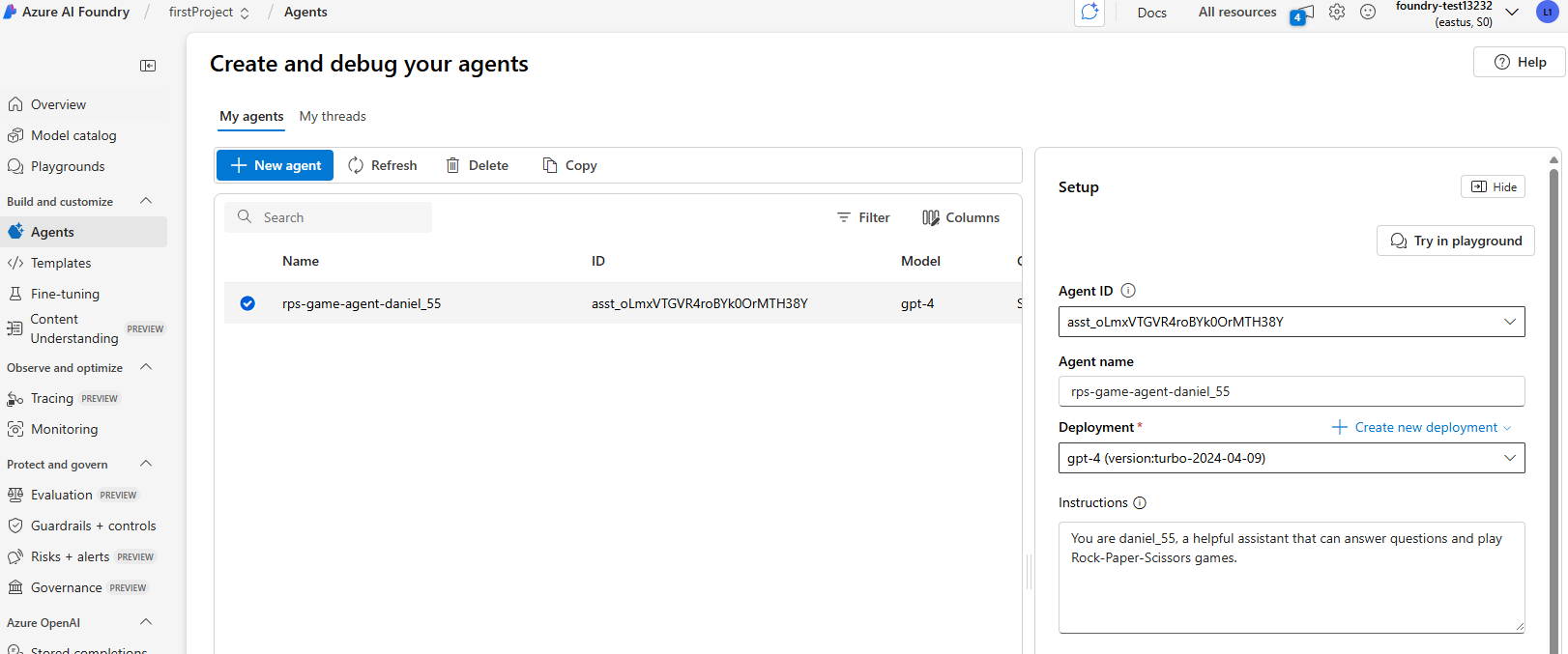The image size is (1568, 654).
Task: Switch to the My threads tab
Action: (333, 117)
